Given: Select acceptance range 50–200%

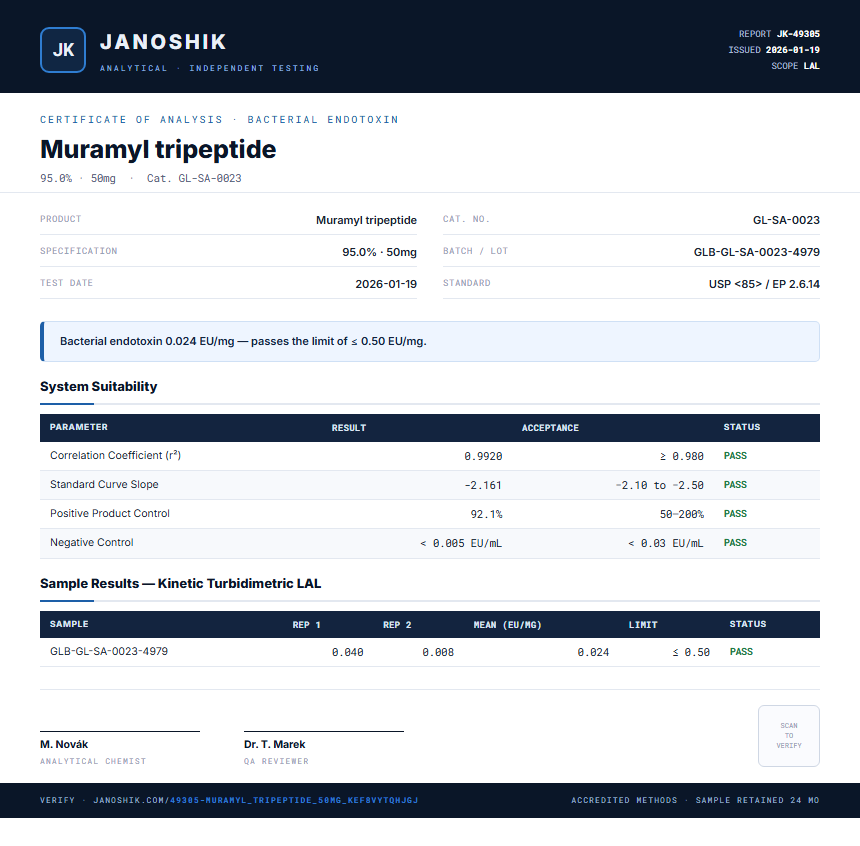Looking at the screenshot, I should click(682, 514).
